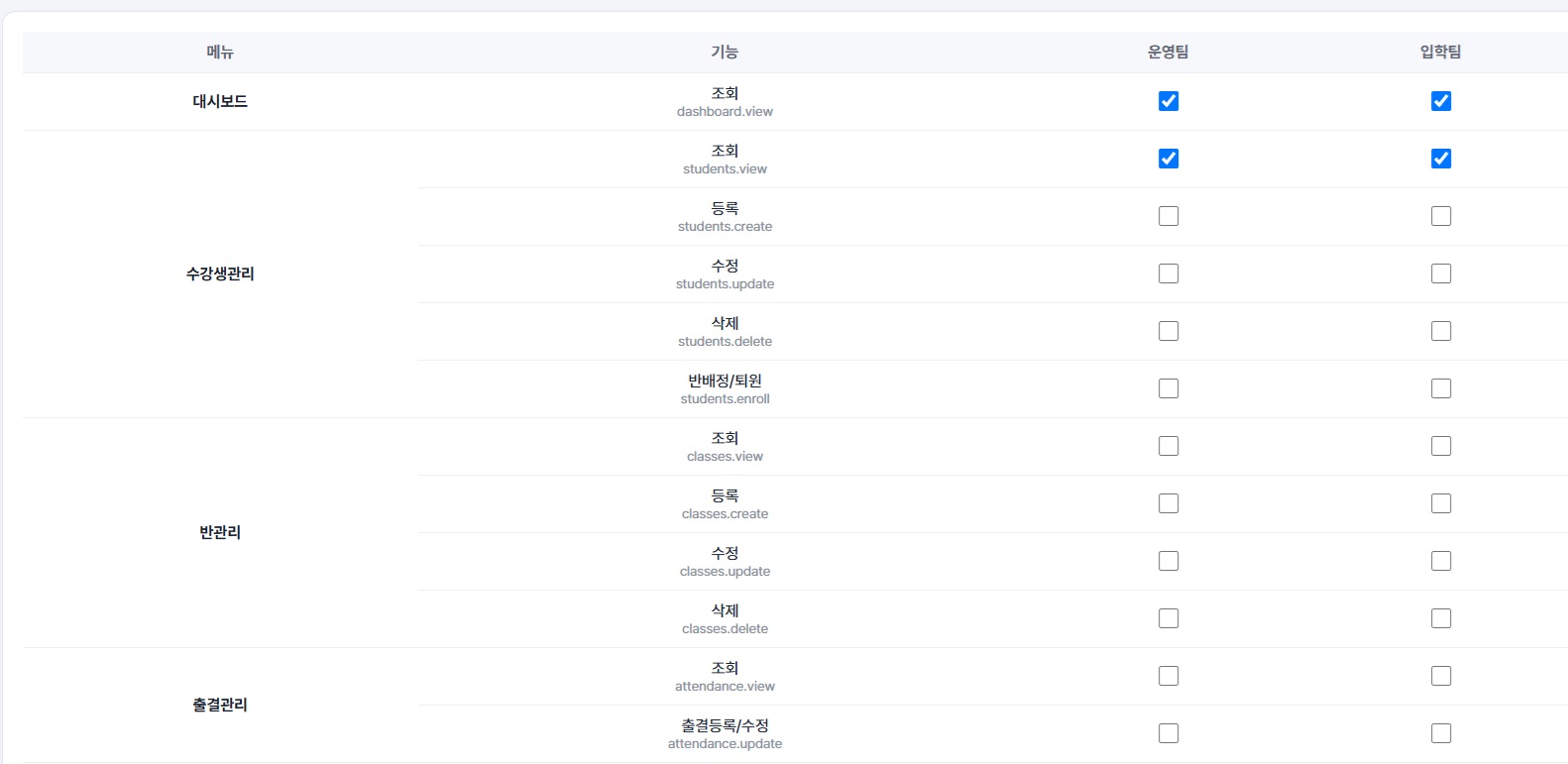Uncheck students.view permission for 입학팀
Image resolution: width=1568 pixels, height=764 pixels.
(x=1441, y=159)
